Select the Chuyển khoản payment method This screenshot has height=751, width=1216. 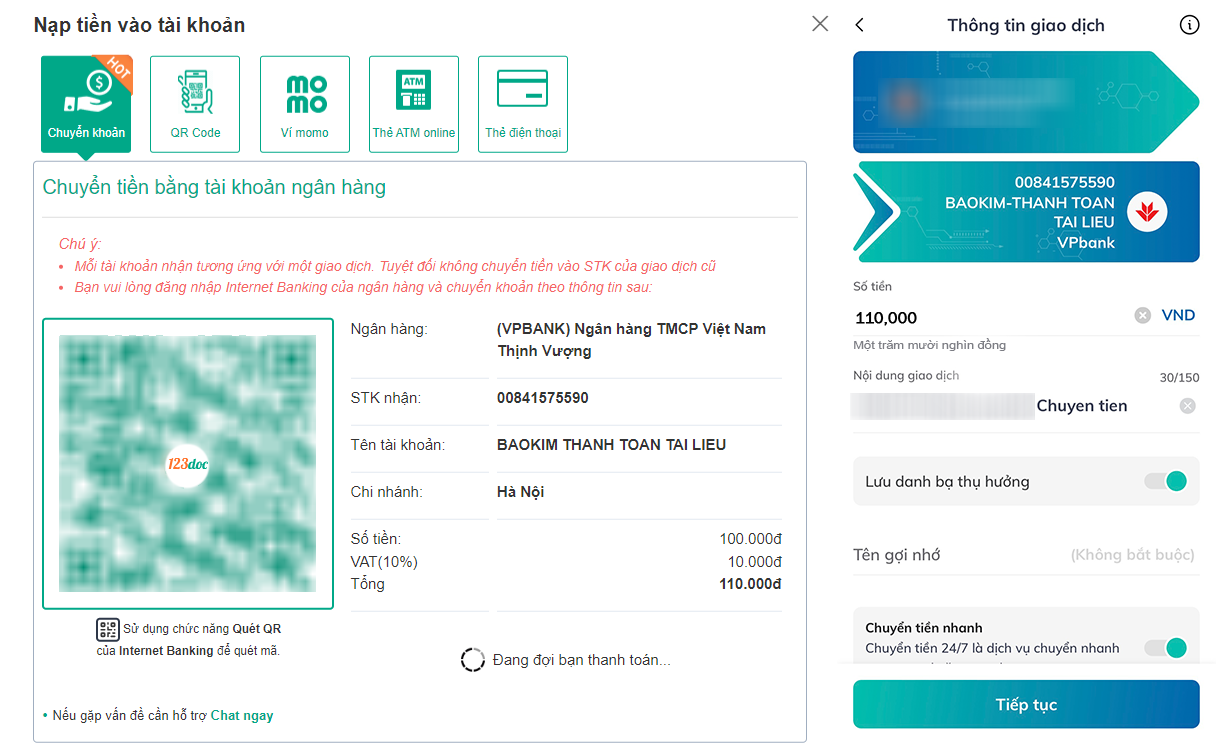pyautogui.click(x=86, y=105)
